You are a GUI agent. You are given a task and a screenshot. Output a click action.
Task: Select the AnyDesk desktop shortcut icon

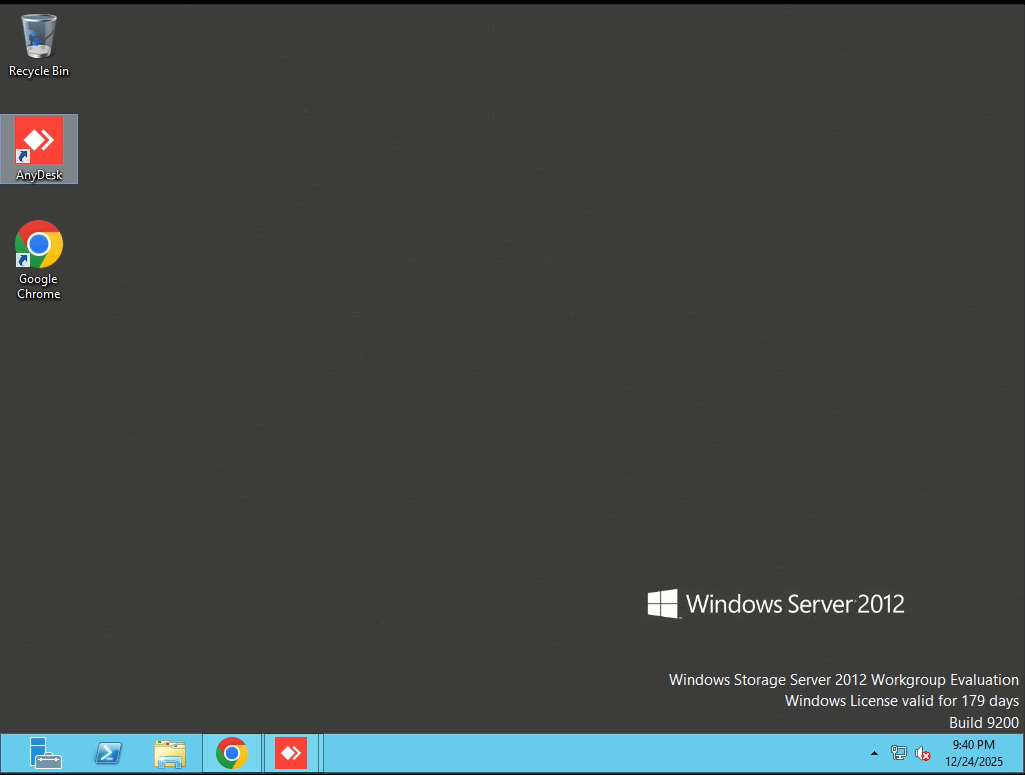[x=39, y=141]
